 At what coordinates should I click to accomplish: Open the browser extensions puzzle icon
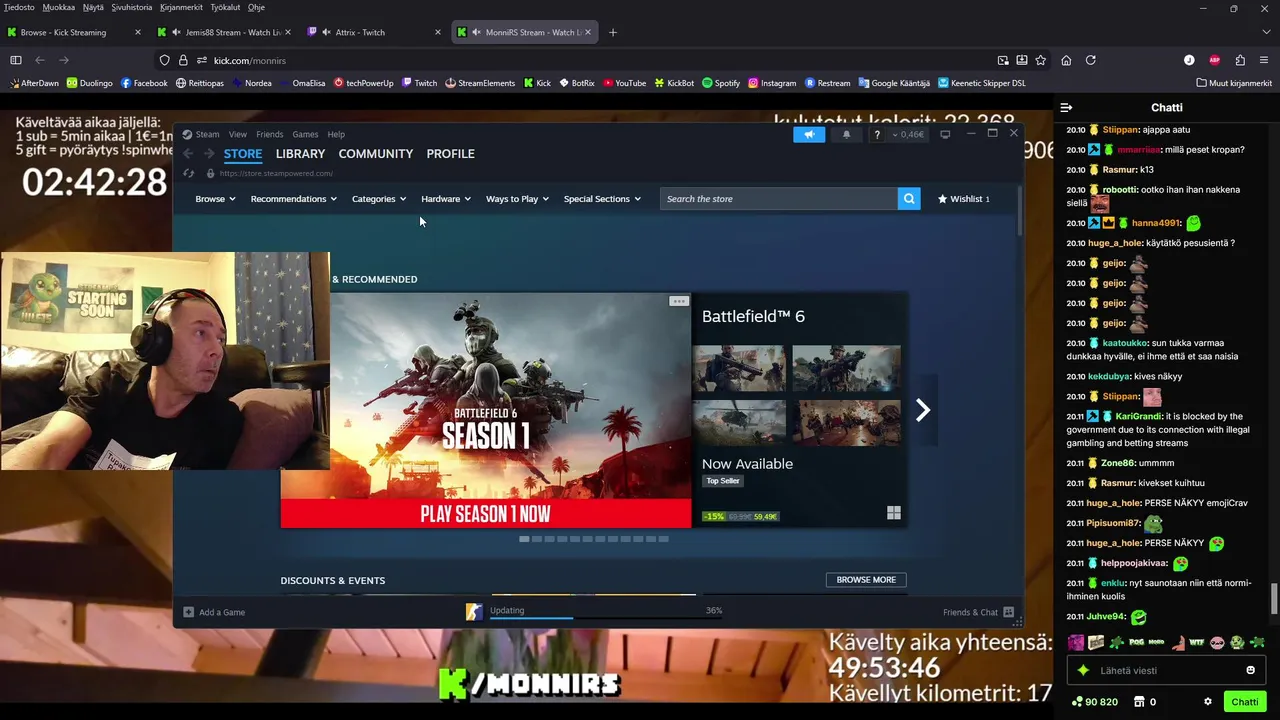coord(1240,60)
